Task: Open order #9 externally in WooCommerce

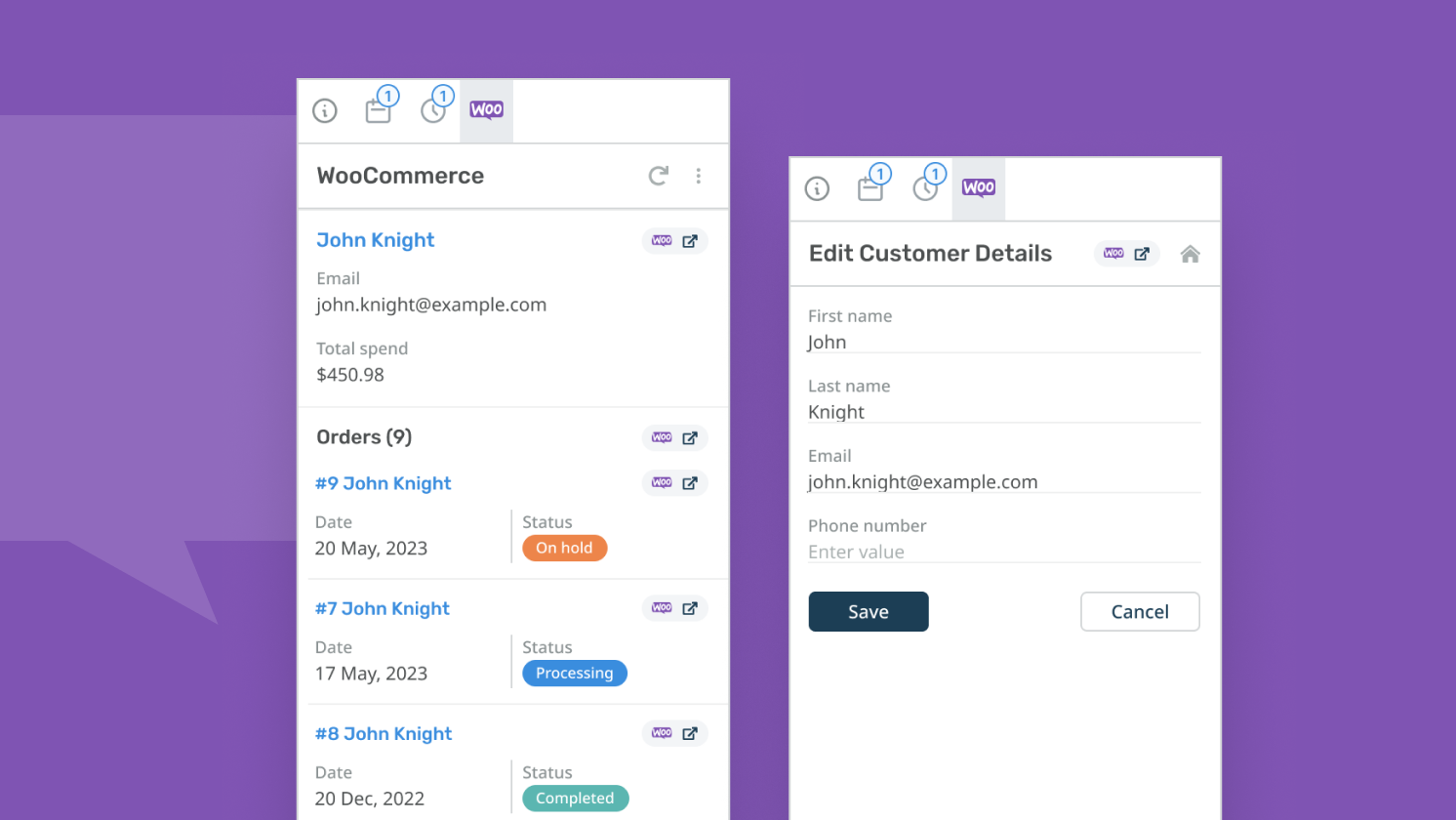Action: click(x=674, y=482)
